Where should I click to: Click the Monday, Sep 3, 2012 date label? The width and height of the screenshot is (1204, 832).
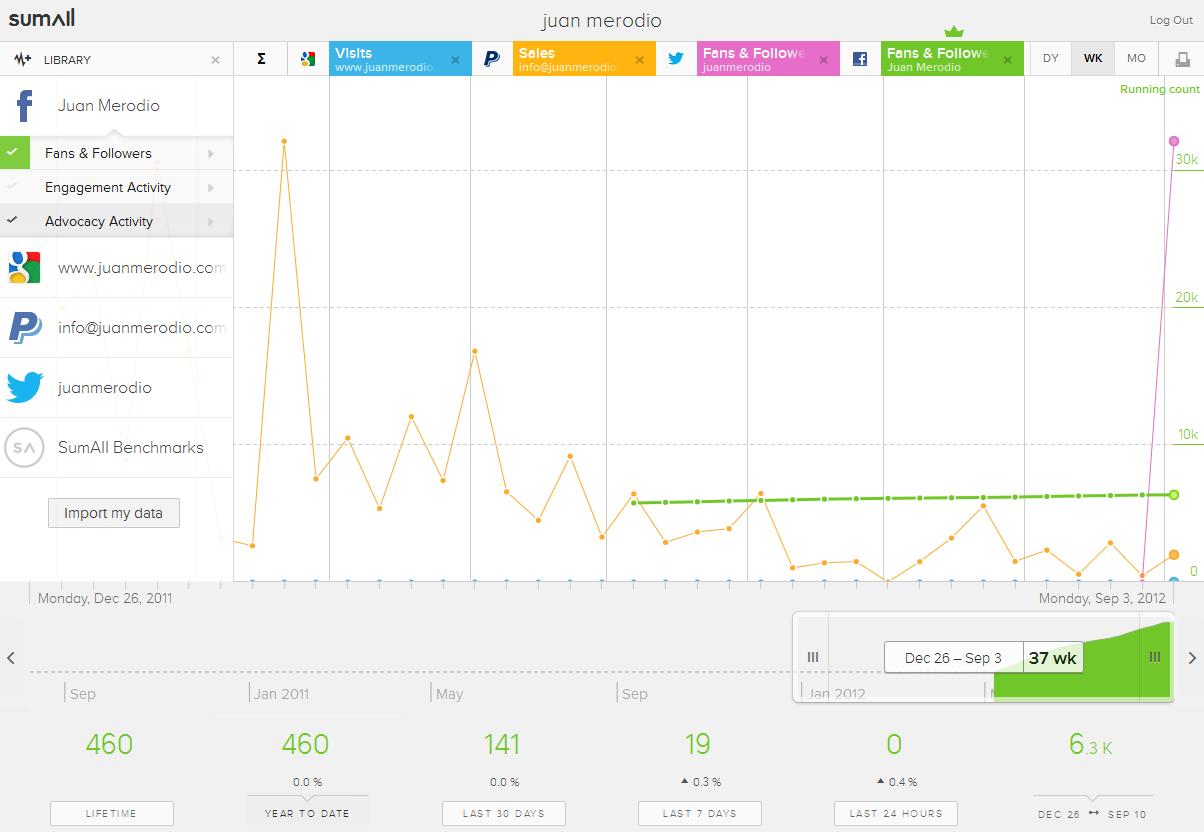1103,598
